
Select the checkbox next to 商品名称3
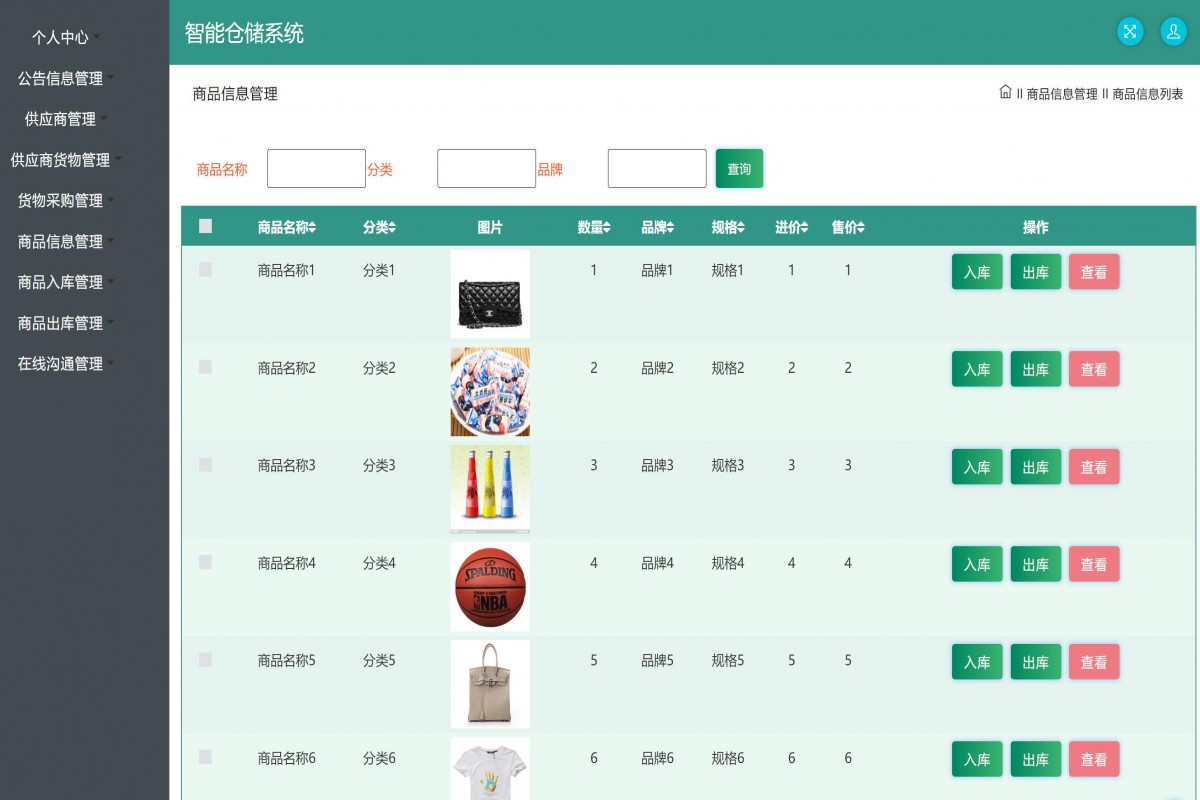[x=205, y=465]
